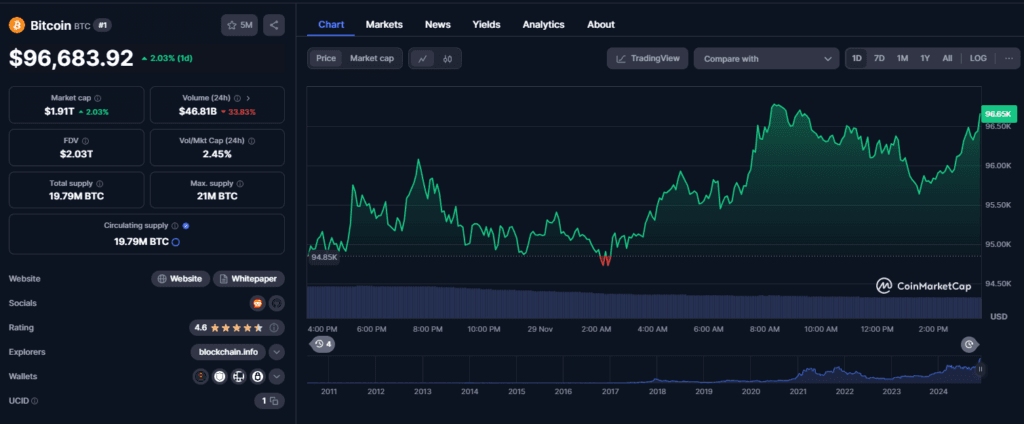Switch to the Markets tab
The height and width of the screenshot is (424, 1024).
tap(384, 24)
